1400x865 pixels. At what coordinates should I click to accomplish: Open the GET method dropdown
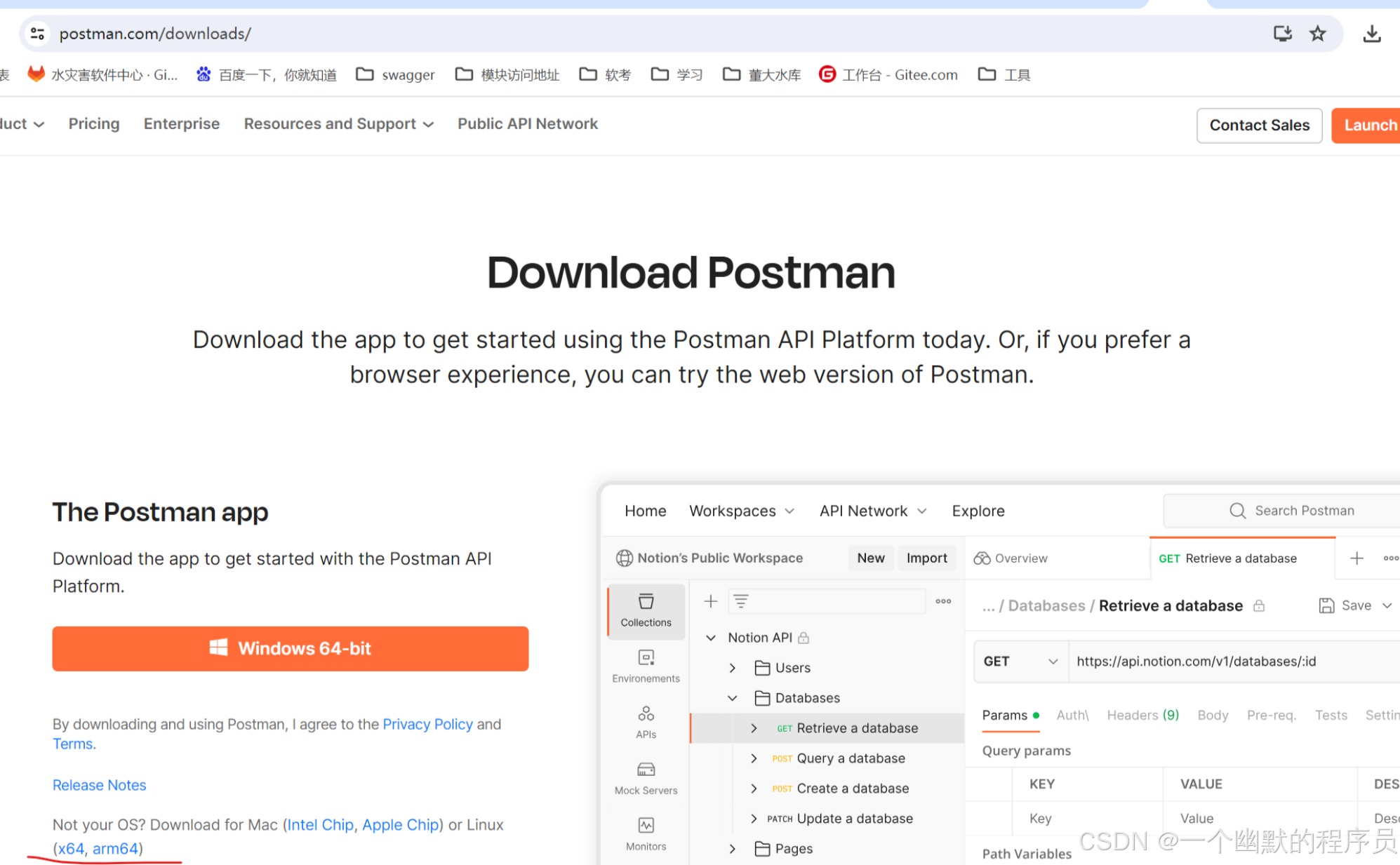[x=1021, y=661]
